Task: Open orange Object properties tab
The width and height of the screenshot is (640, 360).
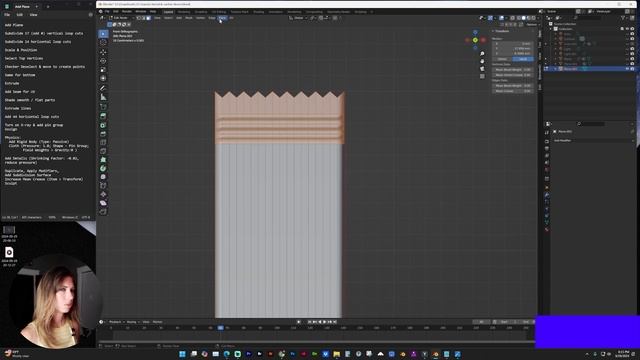Action: (547, 188)
